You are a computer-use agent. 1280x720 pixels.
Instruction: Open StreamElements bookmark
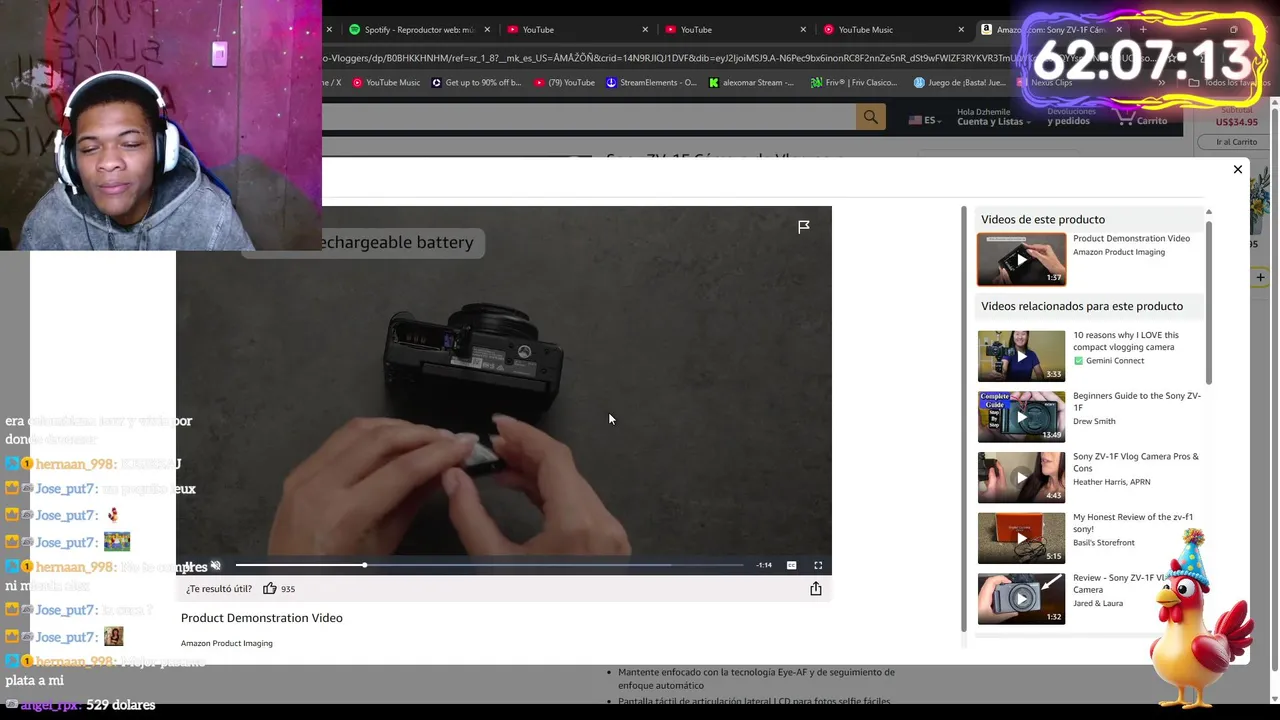(651, 83)
